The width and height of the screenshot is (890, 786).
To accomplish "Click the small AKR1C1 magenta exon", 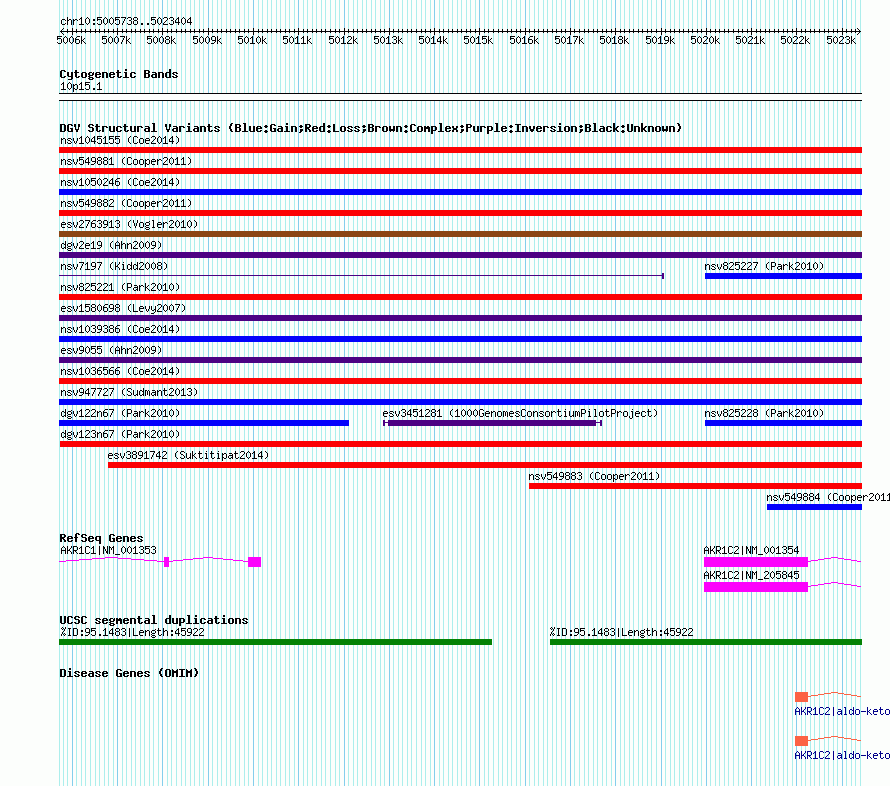I will (166, 562).
